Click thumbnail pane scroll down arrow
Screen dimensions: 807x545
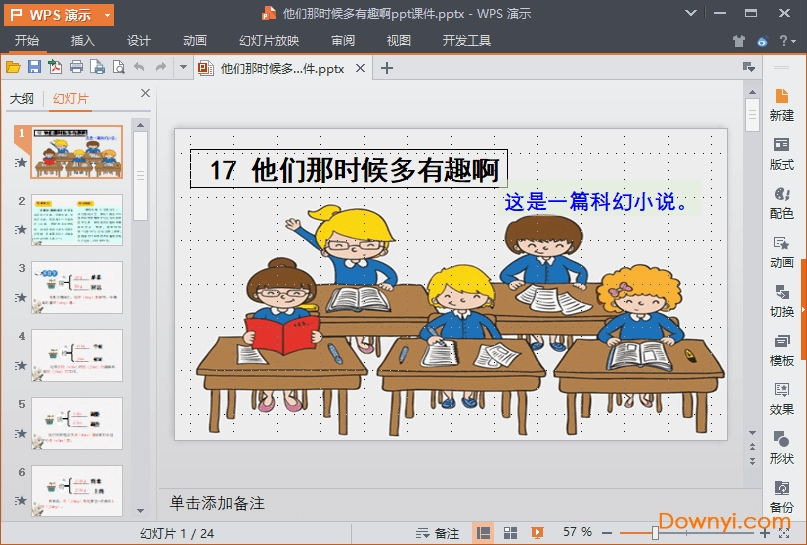click(x=140, y=511)
